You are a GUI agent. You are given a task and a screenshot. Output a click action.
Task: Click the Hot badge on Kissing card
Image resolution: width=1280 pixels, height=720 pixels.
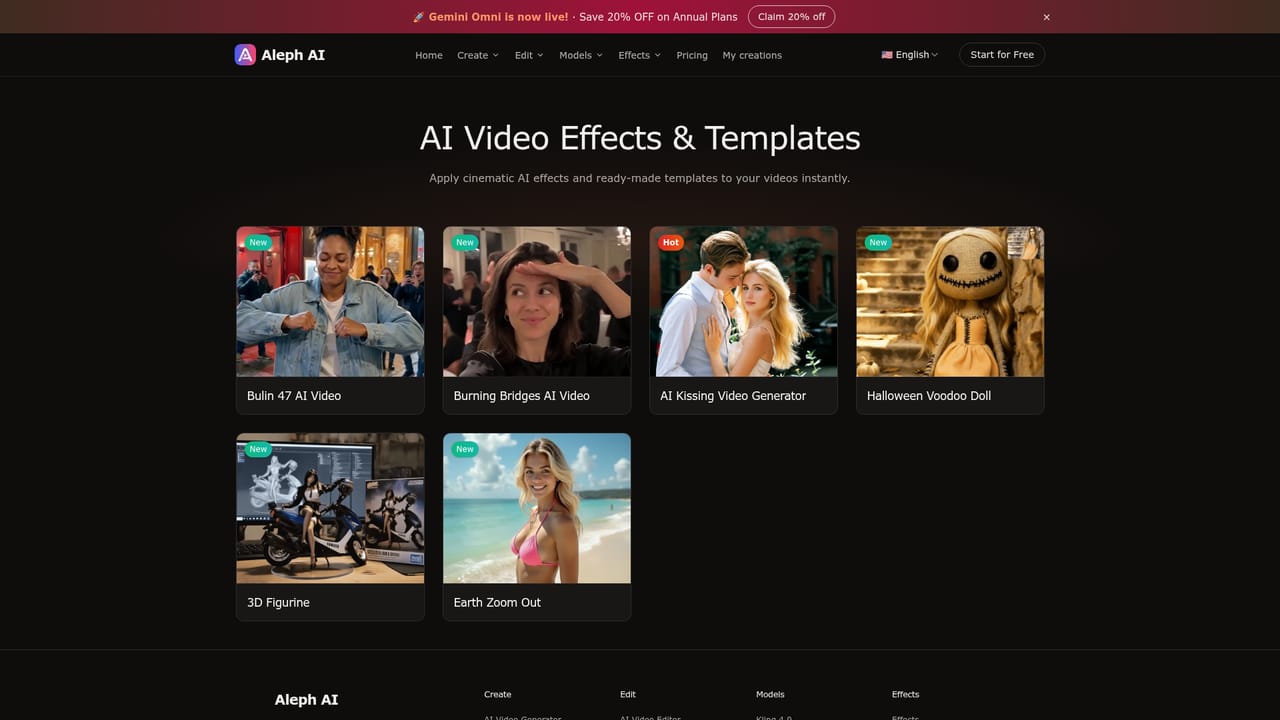point(671,242)
